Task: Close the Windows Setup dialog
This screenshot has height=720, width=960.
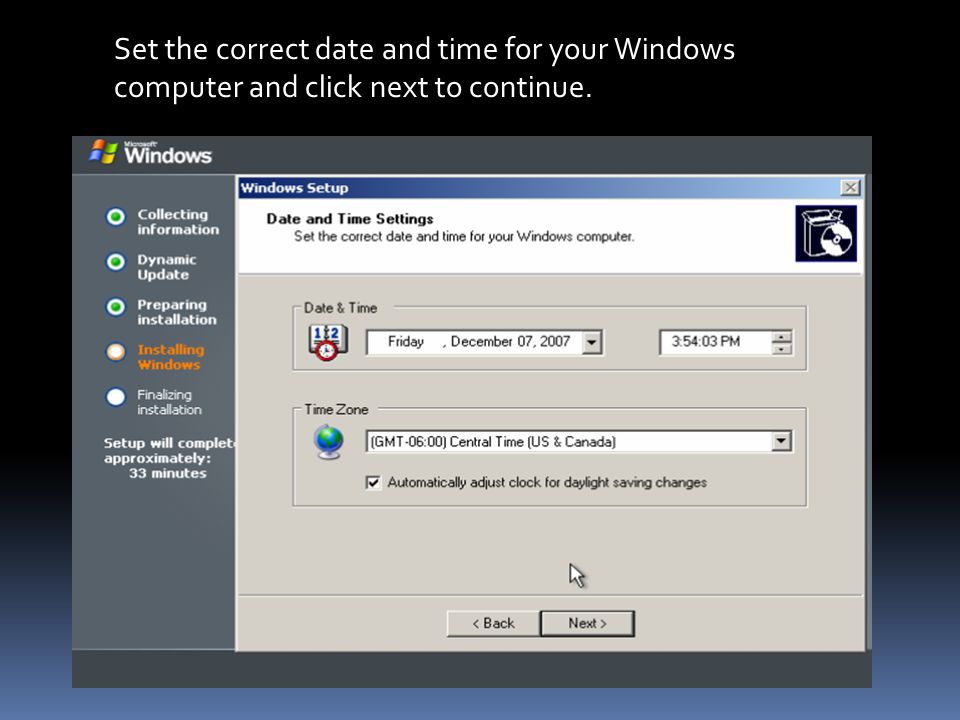Action: [850, 187]
